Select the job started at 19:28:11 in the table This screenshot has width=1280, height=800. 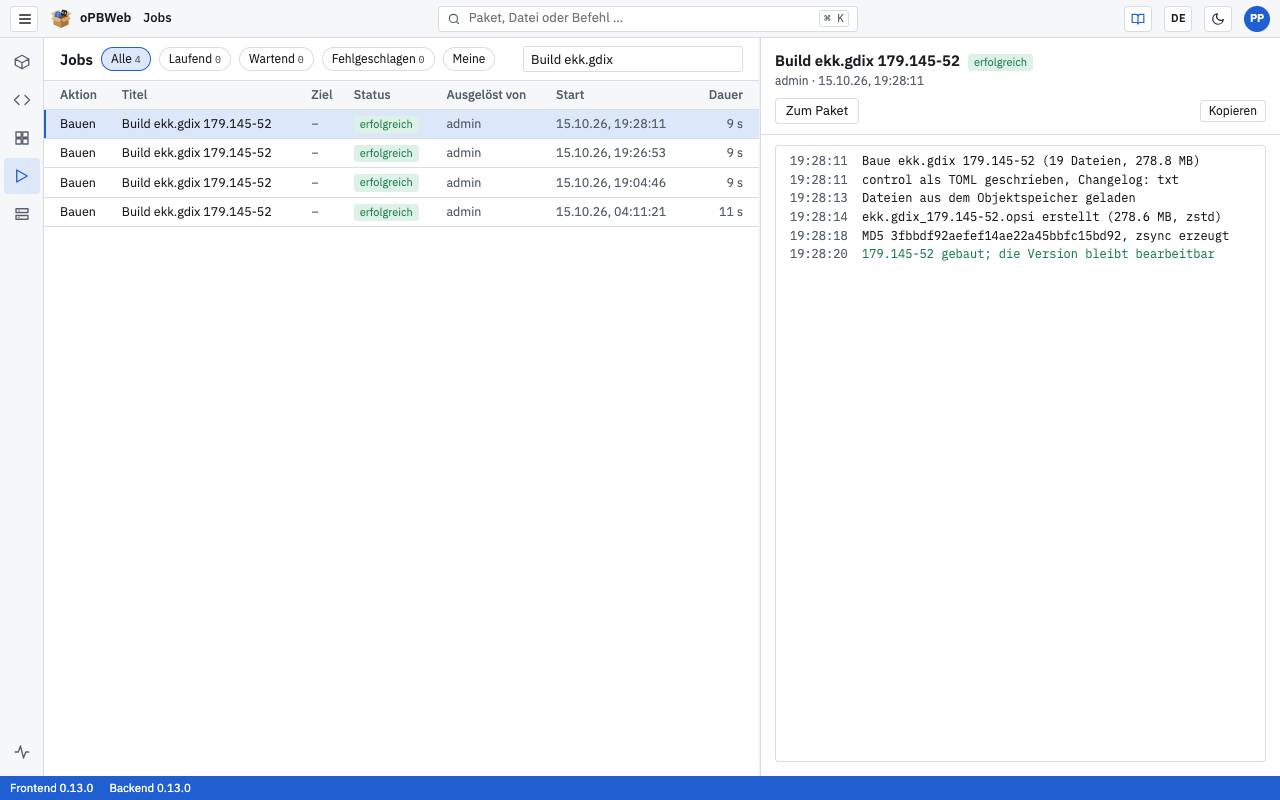click(402, 124)
